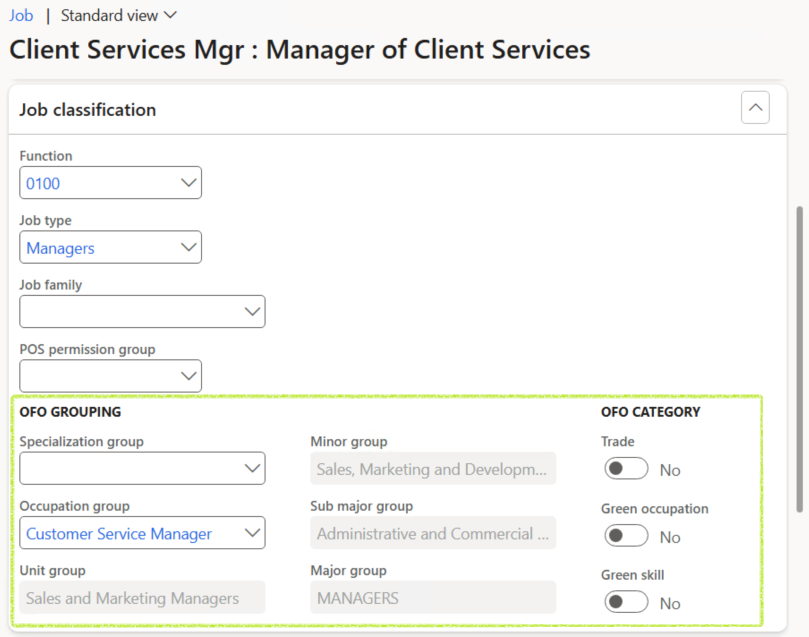Select the Customer Service Manager value
The height and width of the screenshot is (637, 809).
(119, 534)
